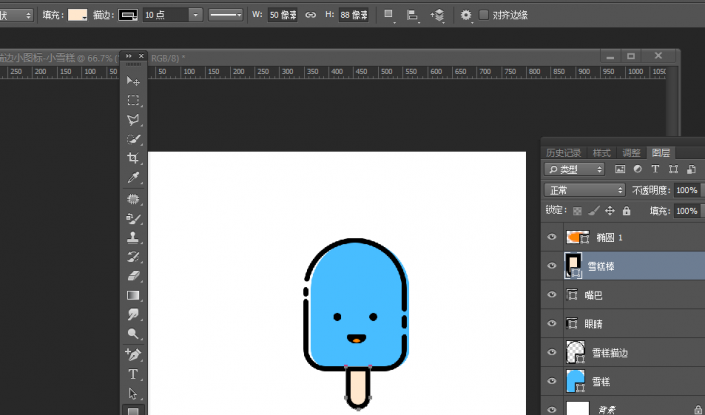
Task: Click the height H input field
Action: (x=353, y=15)
